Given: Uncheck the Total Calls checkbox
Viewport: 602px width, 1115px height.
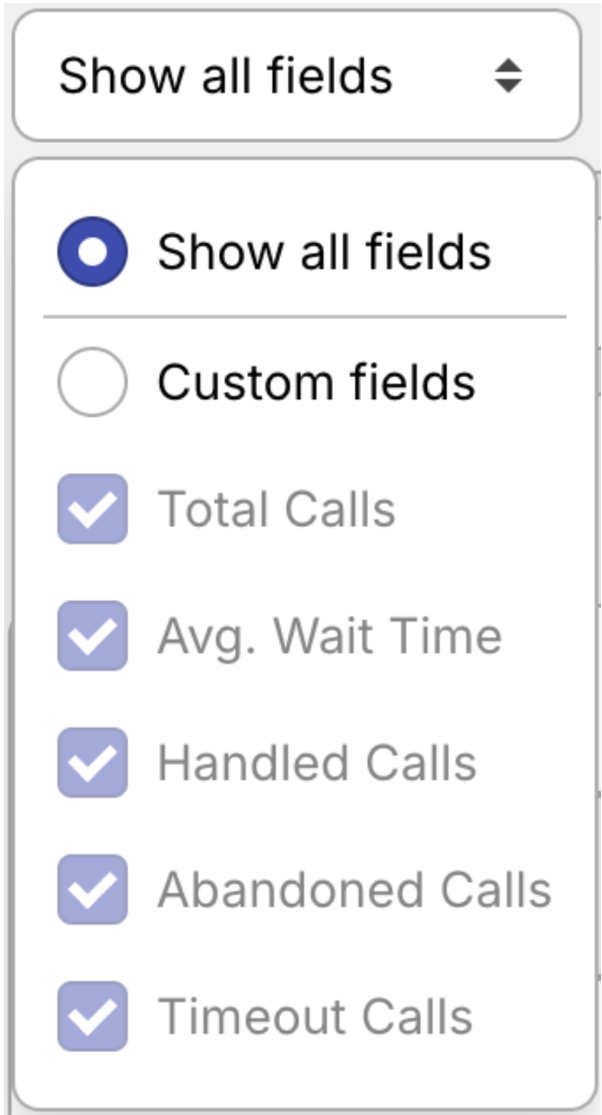Looking at the screenshot, I should click(x=92, y=509).
